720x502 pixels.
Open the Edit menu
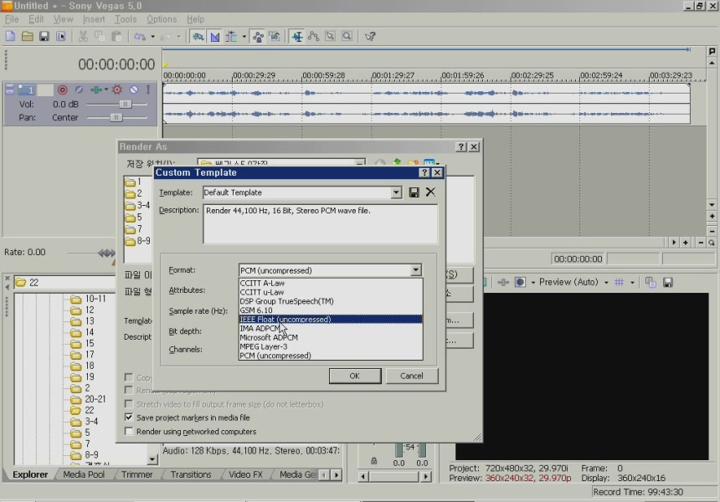[36, 19]
